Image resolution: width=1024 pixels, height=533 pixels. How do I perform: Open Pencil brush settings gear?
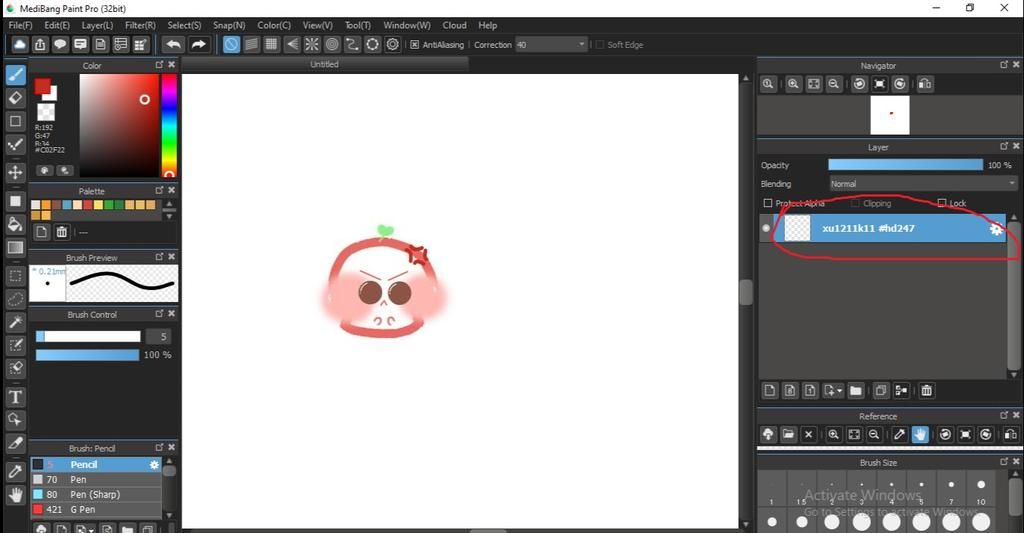(154, 464)
